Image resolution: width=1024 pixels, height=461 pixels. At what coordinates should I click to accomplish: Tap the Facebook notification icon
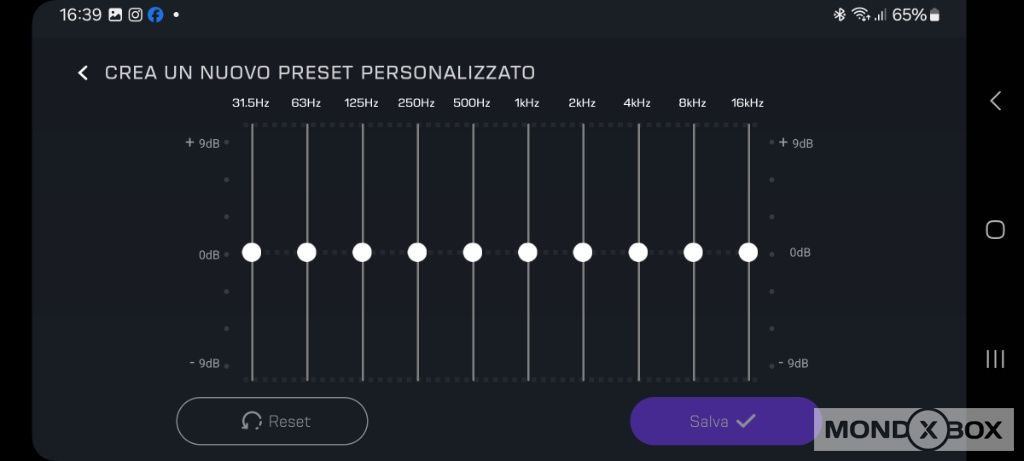(x=155, y=15)
